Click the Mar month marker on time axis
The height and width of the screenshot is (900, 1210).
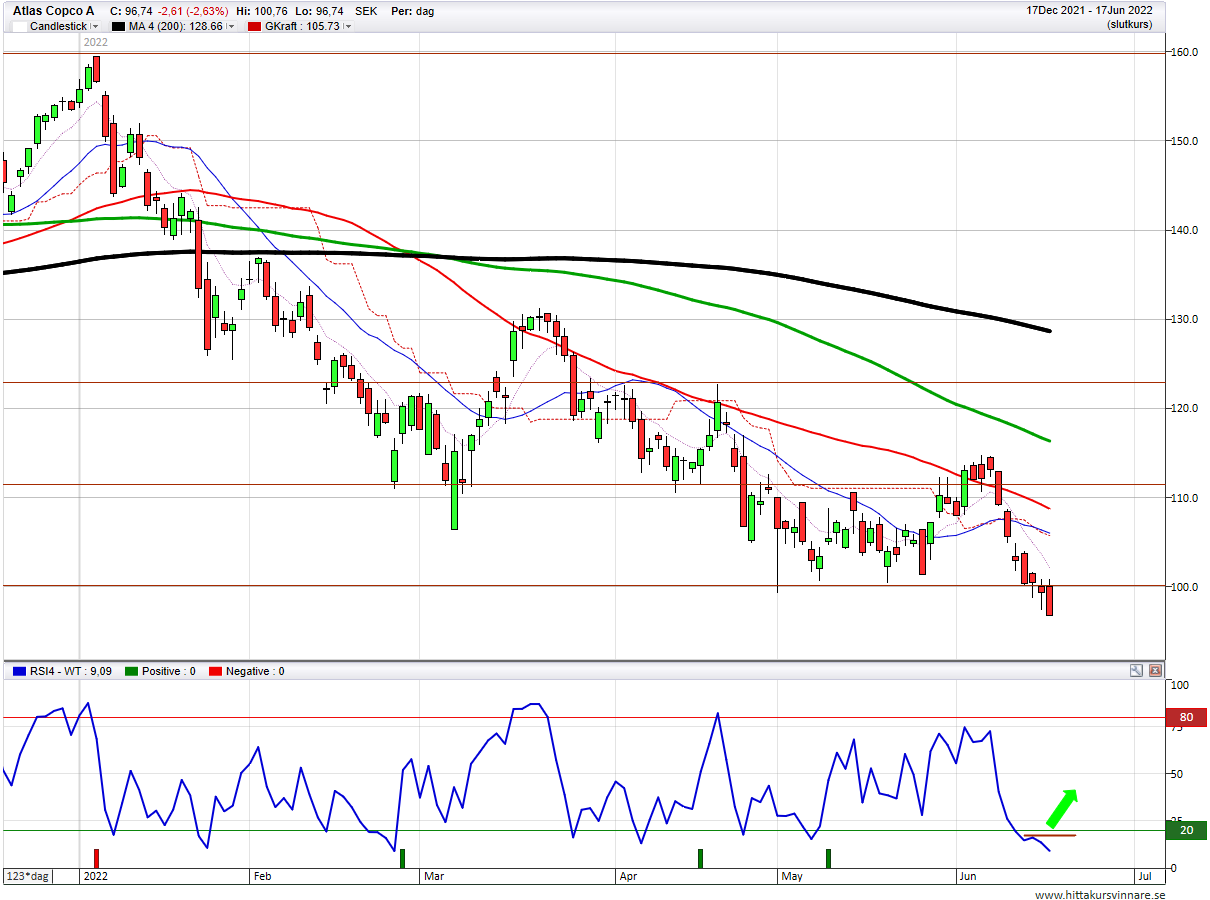point(434,876)
